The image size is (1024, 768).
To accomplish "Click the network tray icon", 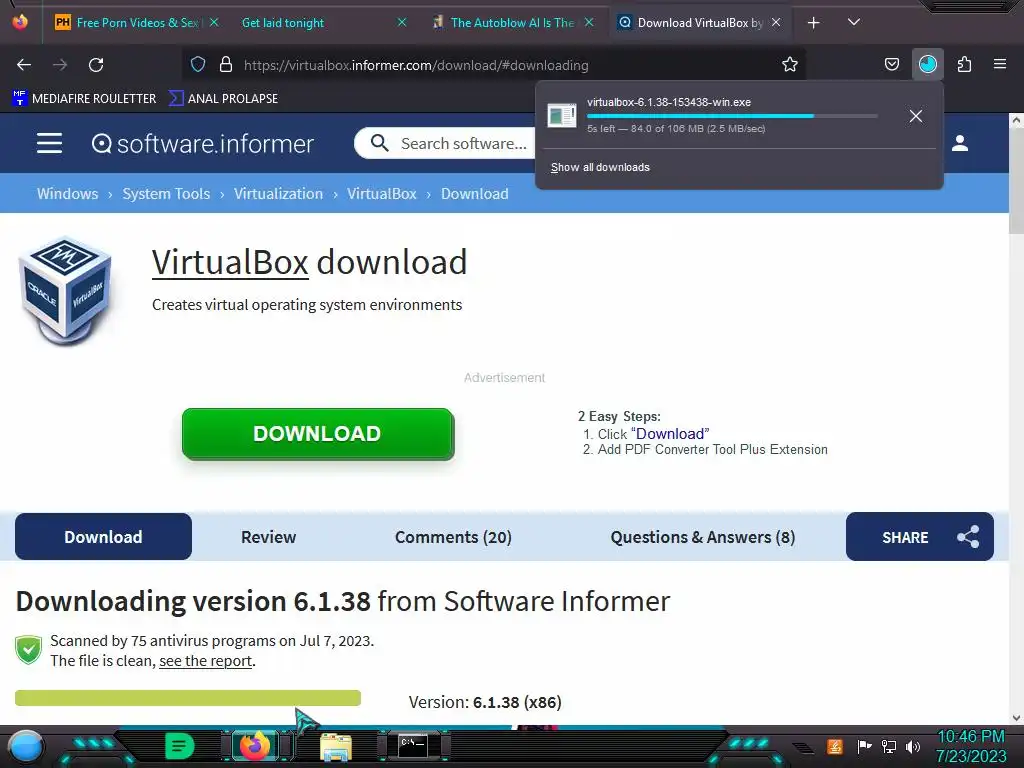I will tap(888, 746).
